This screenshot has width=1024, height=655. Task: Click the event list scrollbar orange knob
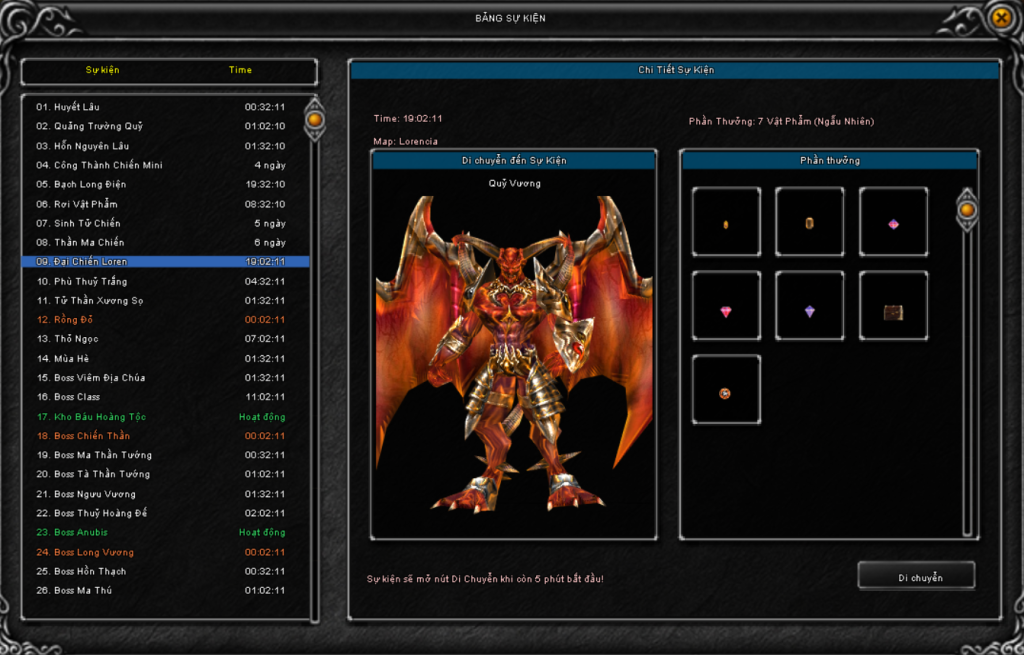pos(315,120)
